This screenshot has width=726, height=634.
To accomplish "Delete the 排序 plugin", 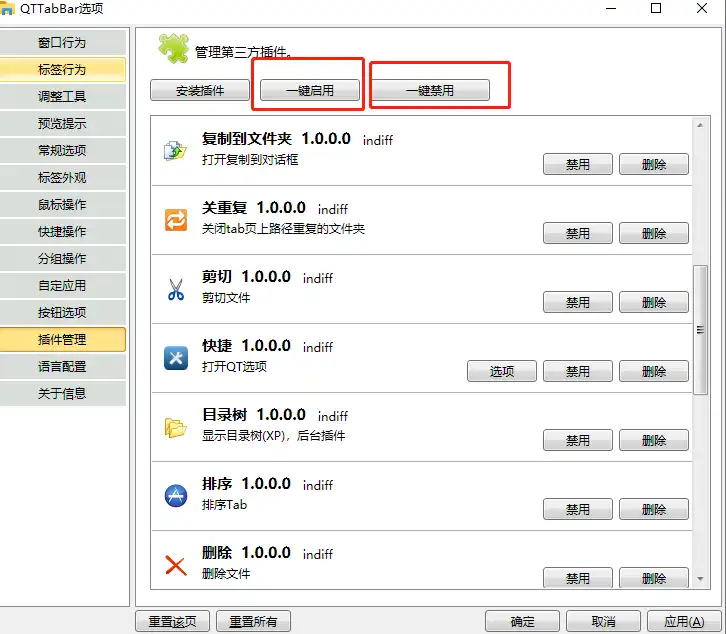I will [x=654, y=509].
